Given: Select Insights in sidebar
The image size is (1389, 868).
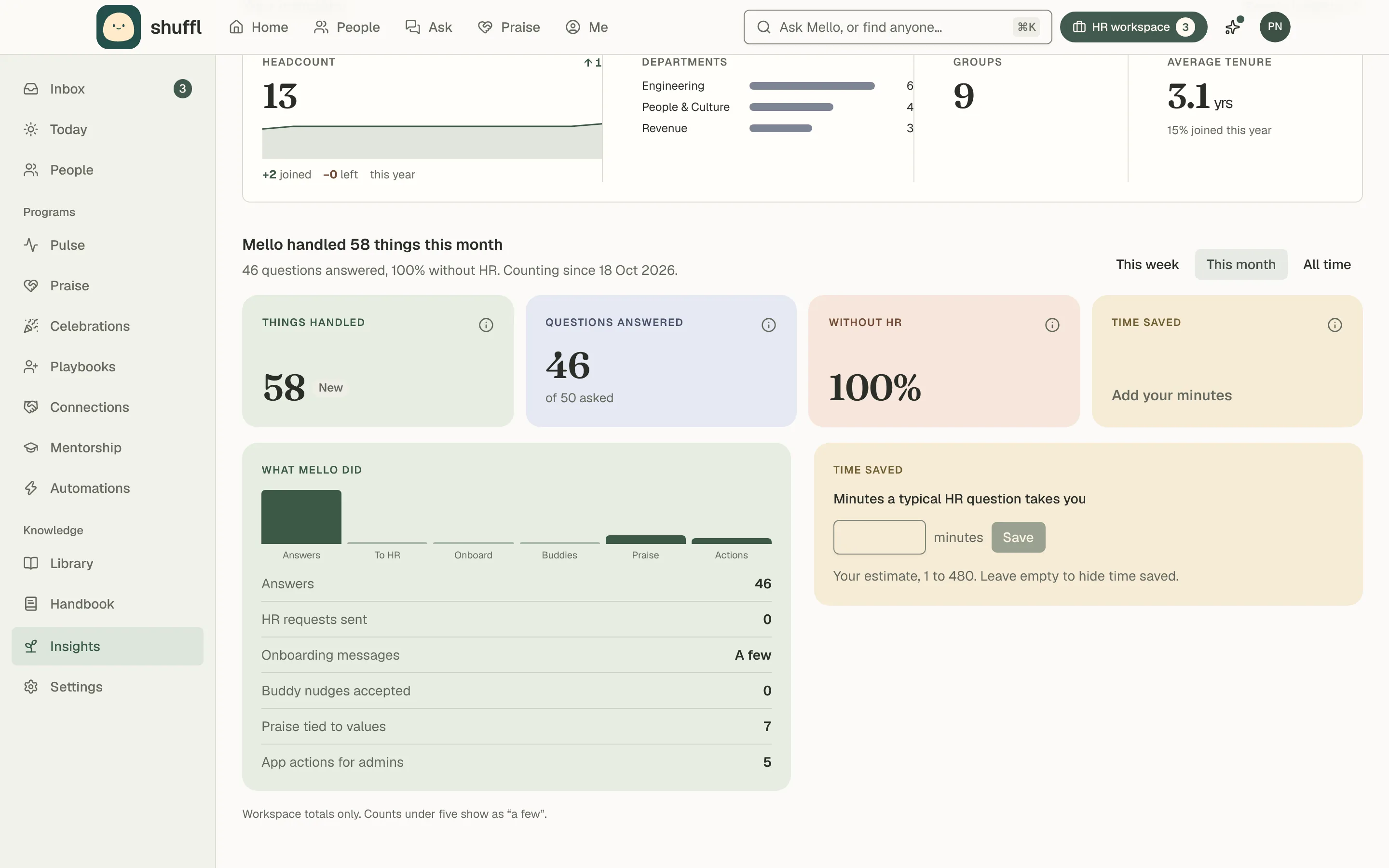Looking at the screenshot, I should point(108,646).
